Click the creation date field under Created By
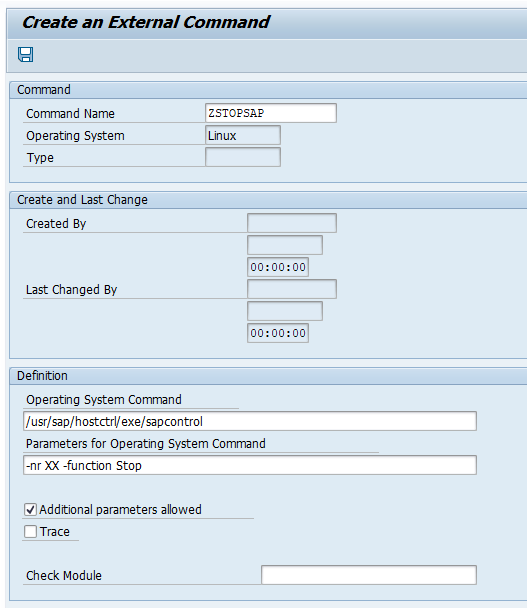The image size is (527, 608). pos(285,245)
